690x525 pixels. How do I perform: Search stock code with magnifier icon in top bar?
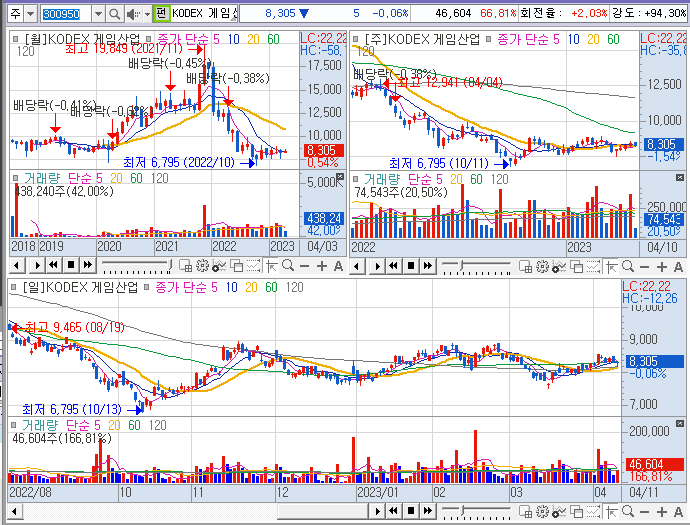click(114, 14)
